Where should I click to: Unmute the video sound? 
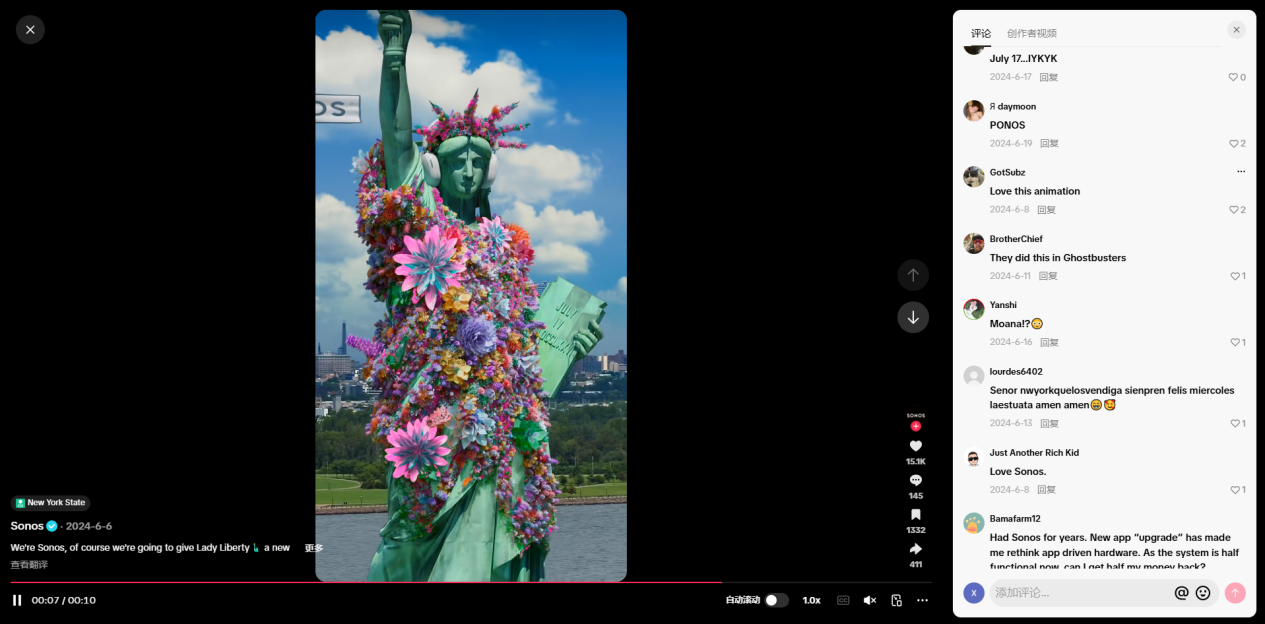point(869,600)
